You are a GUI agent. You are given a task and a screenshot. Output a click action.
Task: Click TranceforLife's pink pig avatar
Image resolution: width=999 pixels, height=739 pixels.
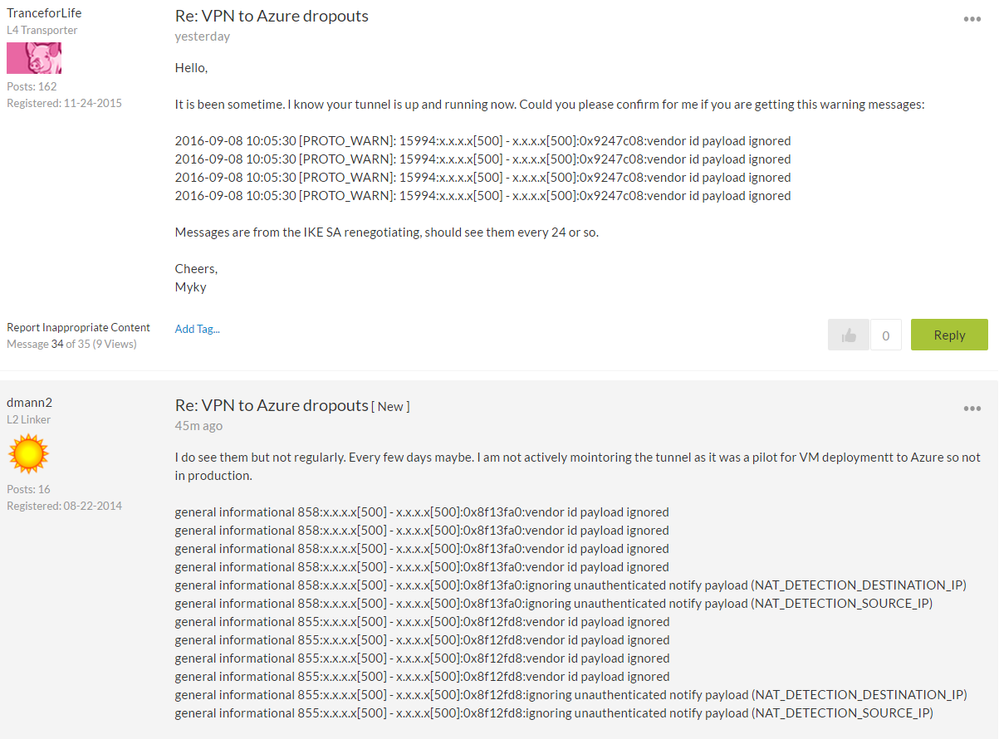[x=34, y=58]
